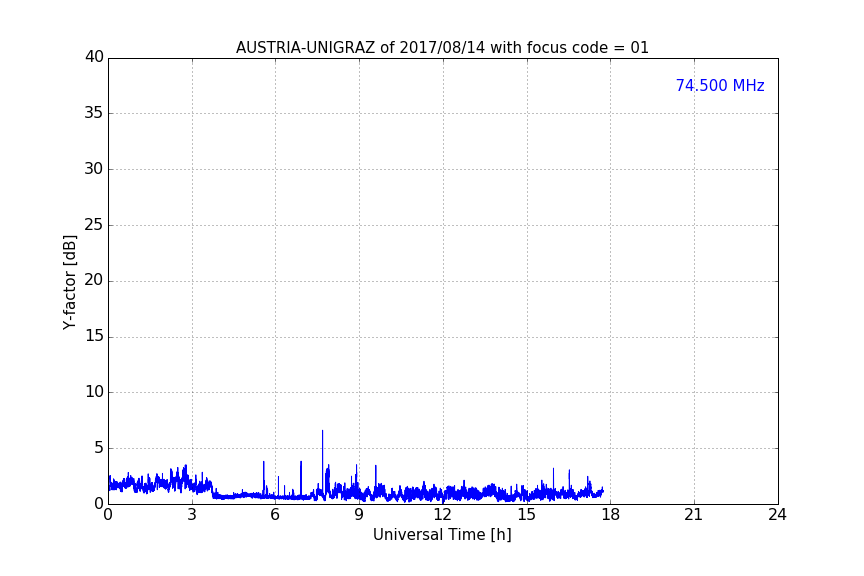Click the x-axis tick label '6'
Screen dimensions: 864x576
[x=275, y=515]
